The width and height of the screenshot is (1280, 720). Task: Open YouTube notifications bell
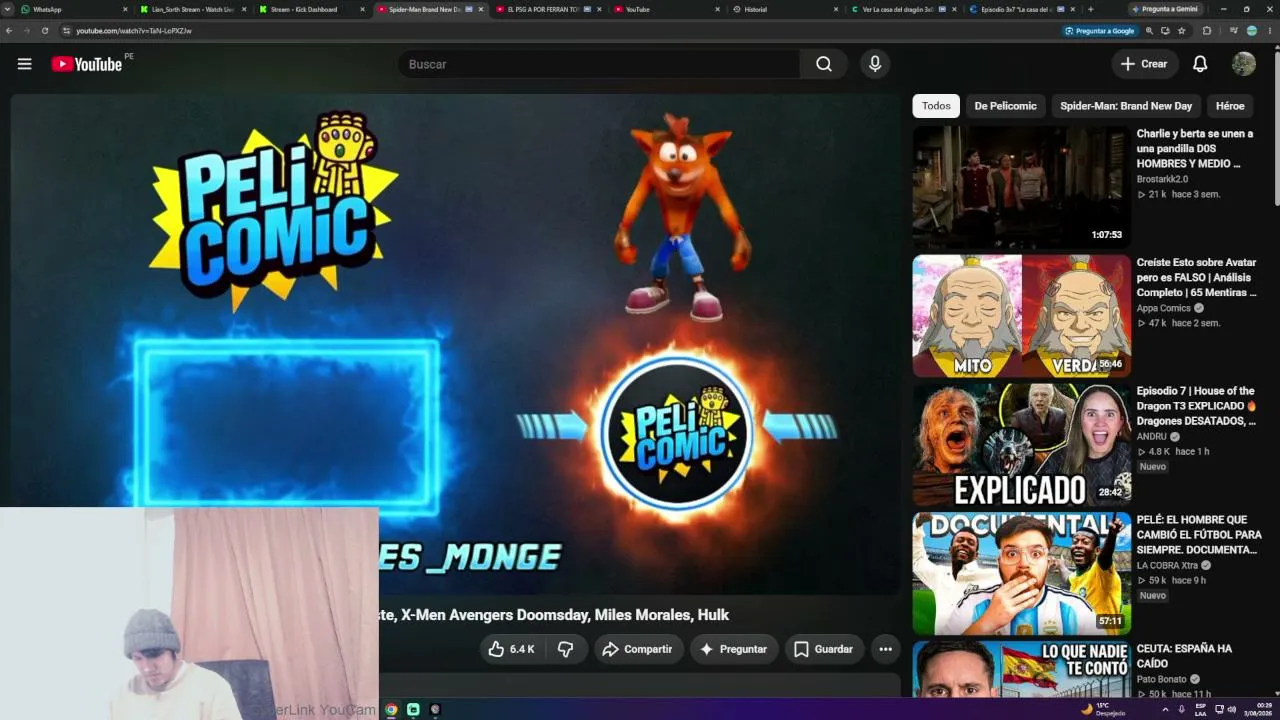point(1200,64)
